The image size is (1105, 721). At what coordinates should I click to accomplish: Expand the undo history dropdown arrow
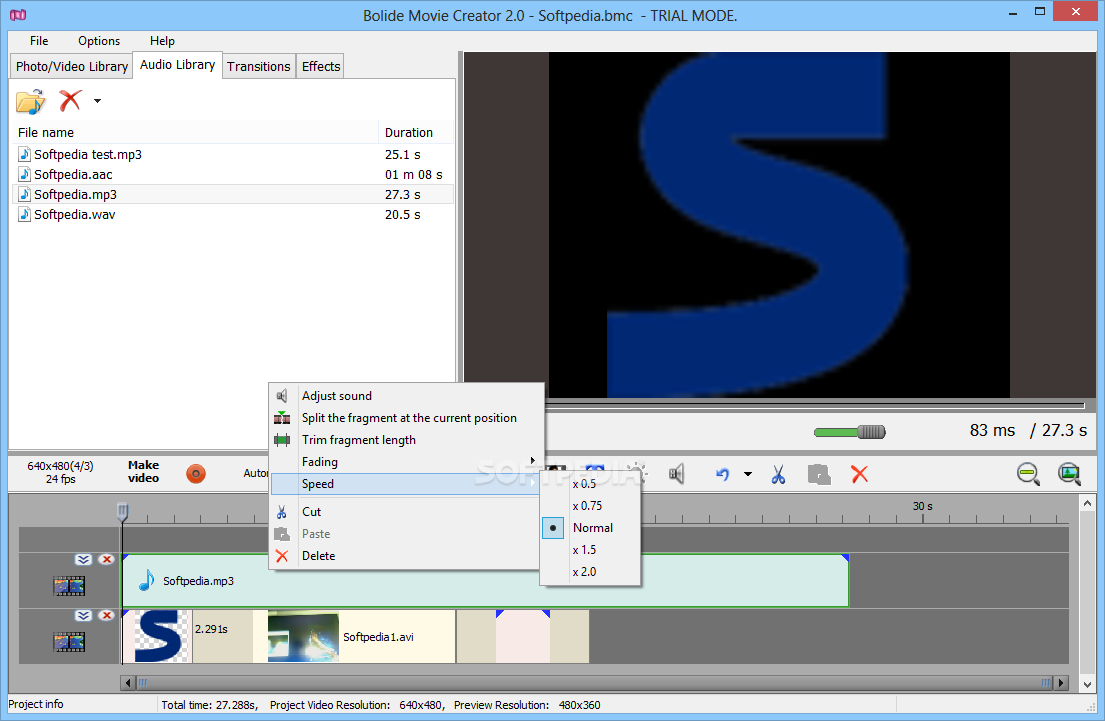748,474
